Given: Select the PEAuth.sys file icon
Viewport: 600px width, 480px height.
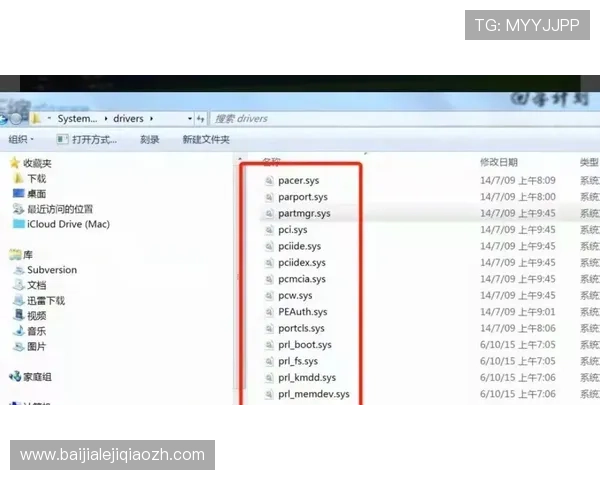Looking at the screenshot, I should (x=269, y=312).
